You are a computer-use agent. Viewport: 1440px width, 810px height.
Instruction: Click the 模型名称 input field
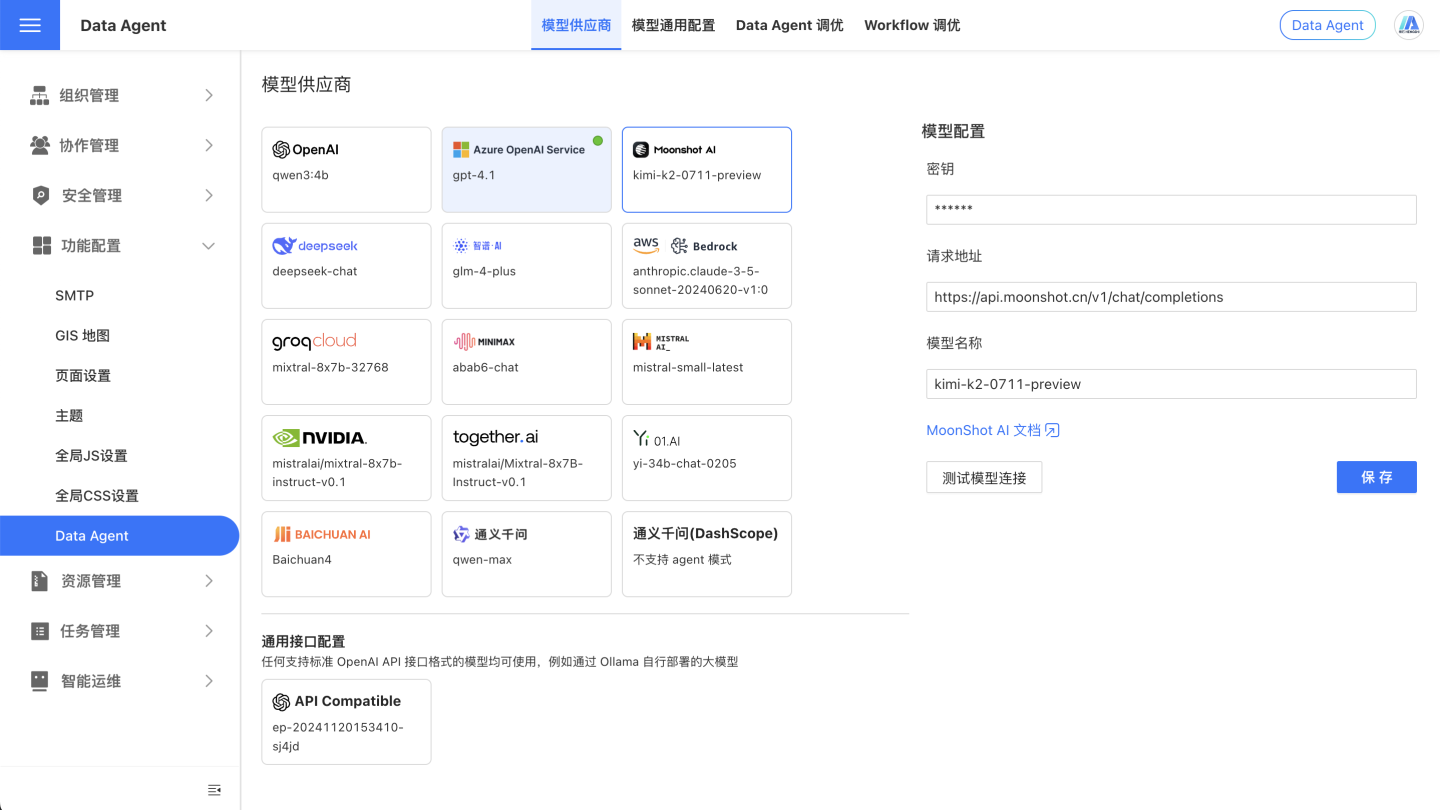(1170, 383)
